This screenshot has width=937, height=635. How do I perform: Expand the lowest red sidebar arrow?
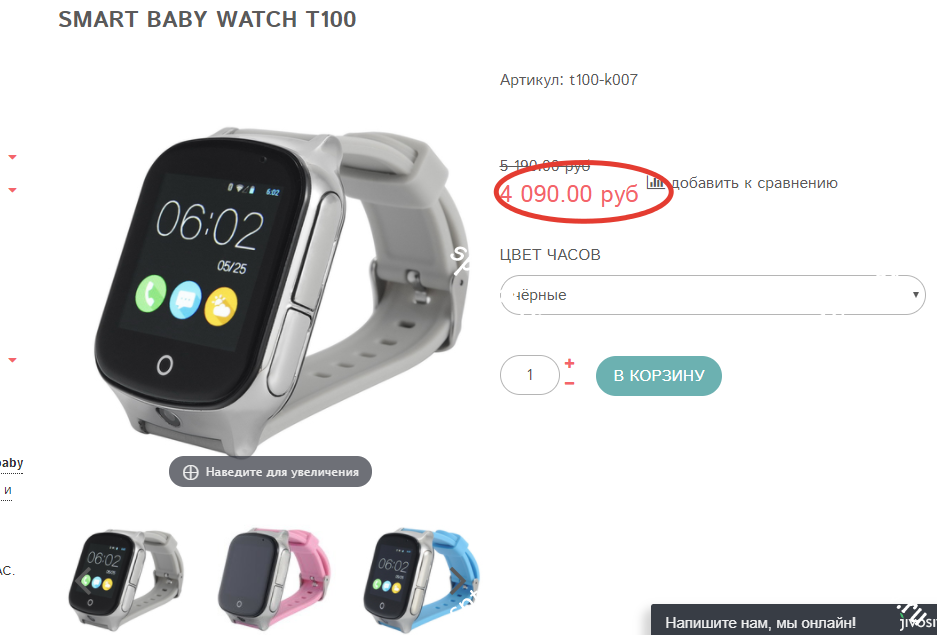(x=12, y=360)
